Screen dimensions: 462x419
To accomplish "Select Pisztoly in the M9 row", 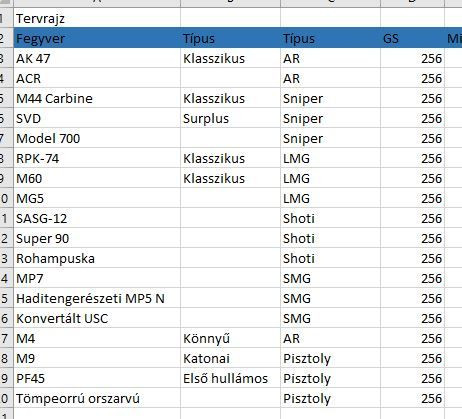I will (330, 358).
